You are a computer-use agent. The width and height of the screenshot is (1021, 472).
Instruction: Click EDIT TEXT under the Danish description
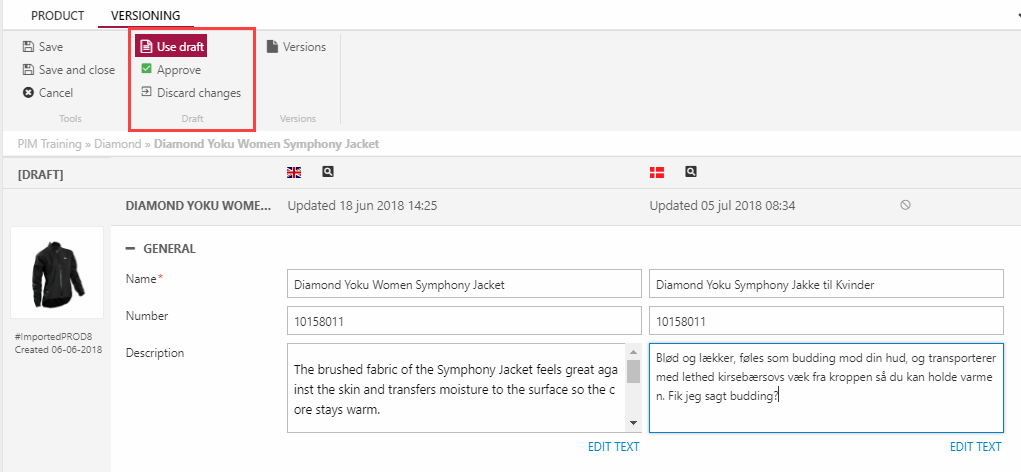[975, 447]
